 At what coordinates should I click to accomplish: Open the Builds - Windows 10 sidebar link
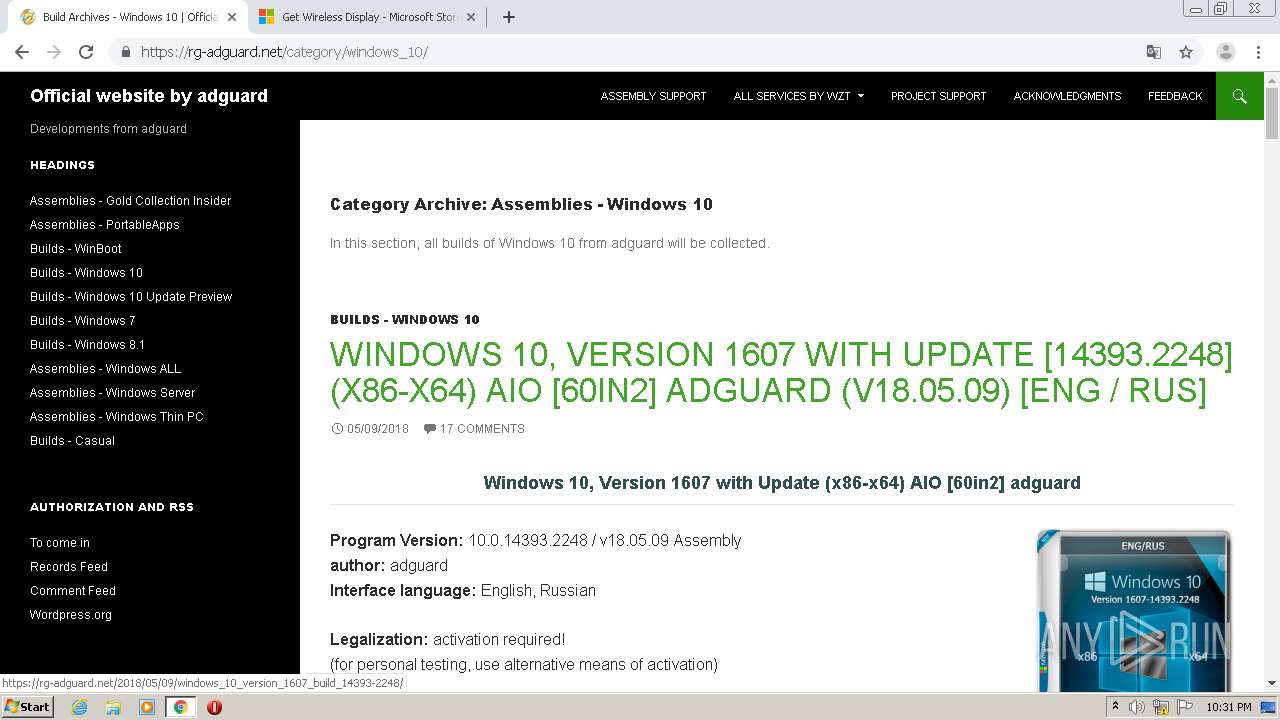86,273
